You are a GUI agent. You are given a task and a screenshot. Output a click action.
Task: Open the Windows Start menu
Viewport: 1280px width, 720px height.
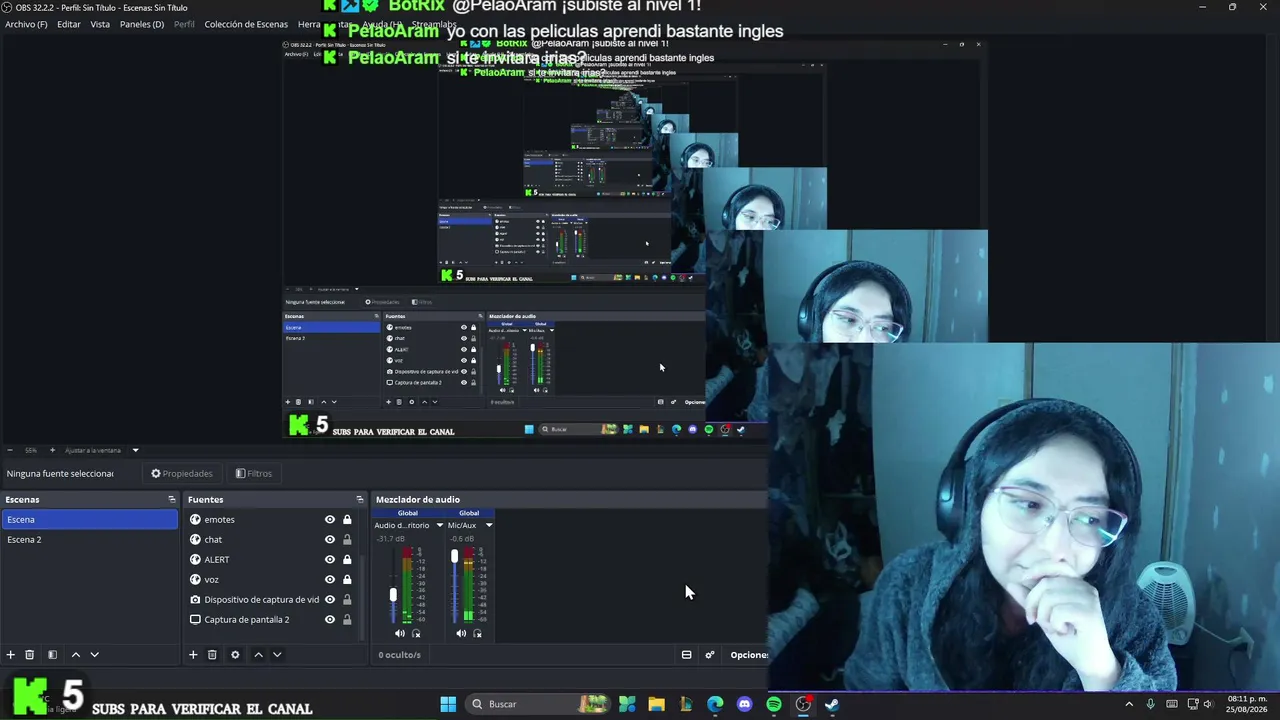coord(448,704)
